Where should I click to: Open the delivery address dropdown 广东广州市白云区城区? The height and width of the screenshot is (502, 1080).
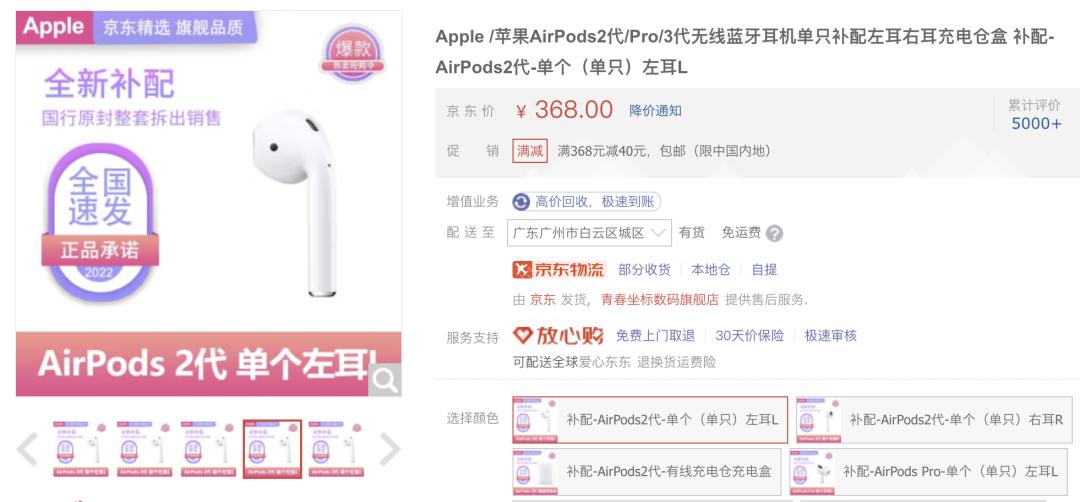click(x=589, y=233)
